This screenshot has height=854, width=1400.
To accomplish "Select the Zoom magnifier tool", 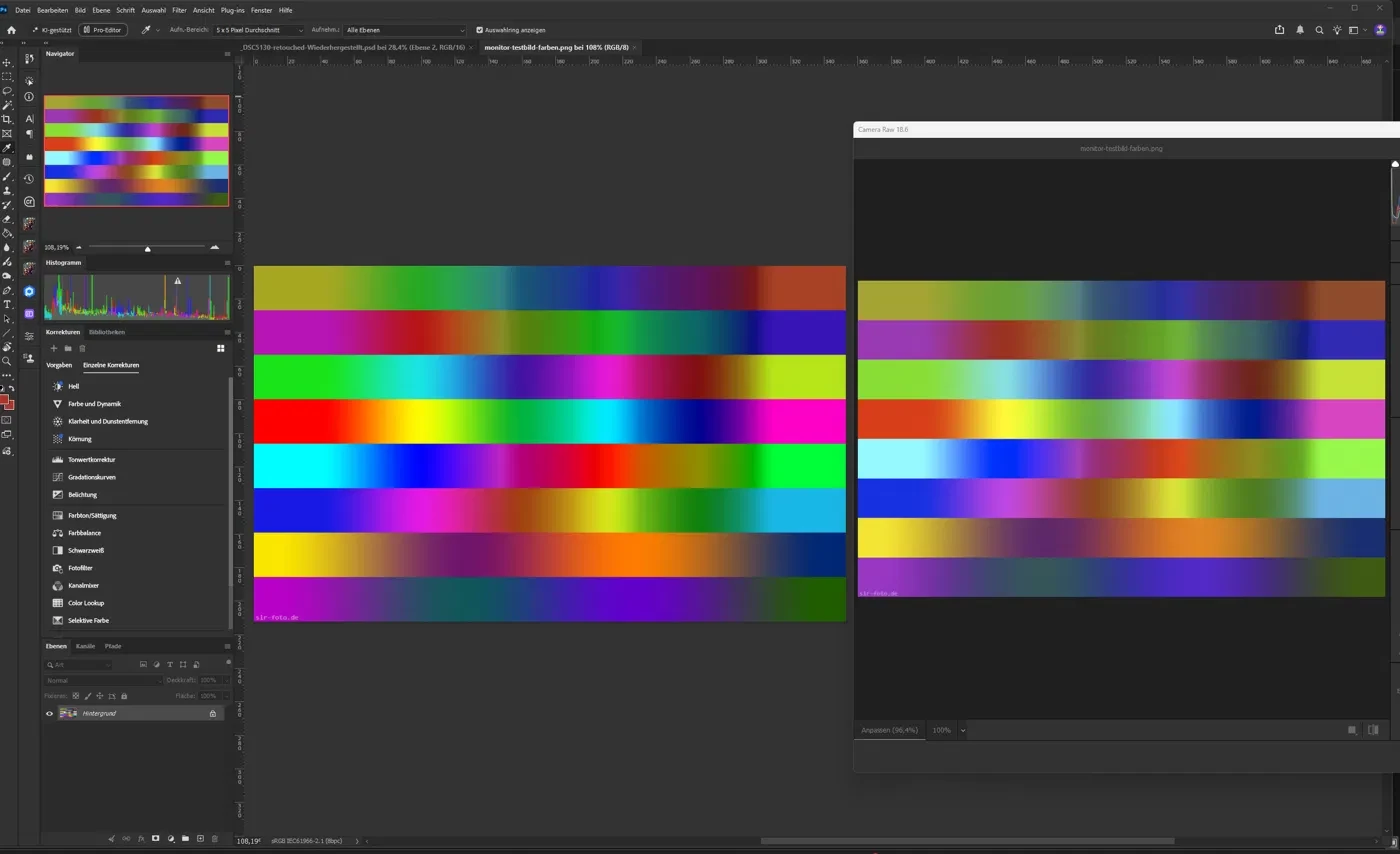I will click(7, 361).
